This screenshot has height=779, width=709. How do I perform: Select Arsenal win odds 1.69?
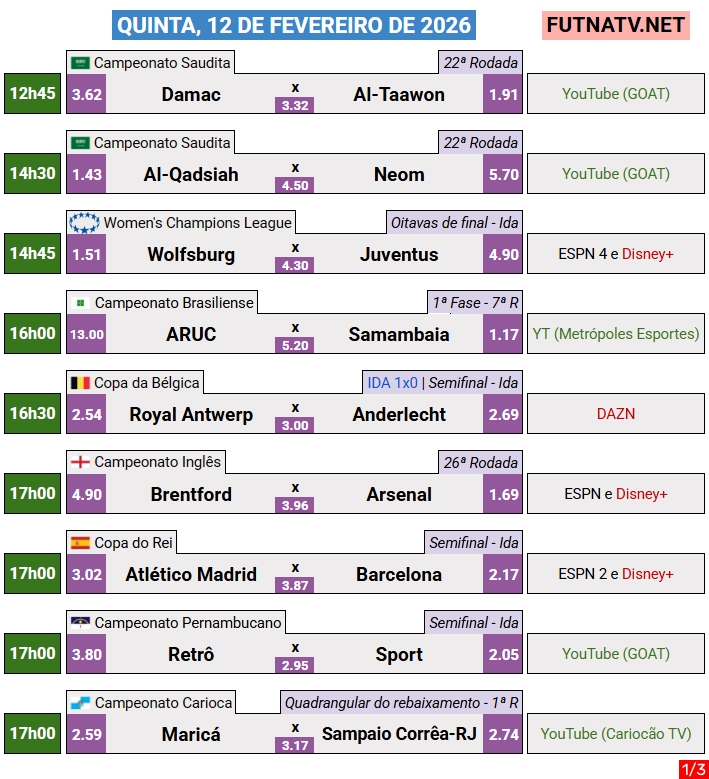(503, 494)
